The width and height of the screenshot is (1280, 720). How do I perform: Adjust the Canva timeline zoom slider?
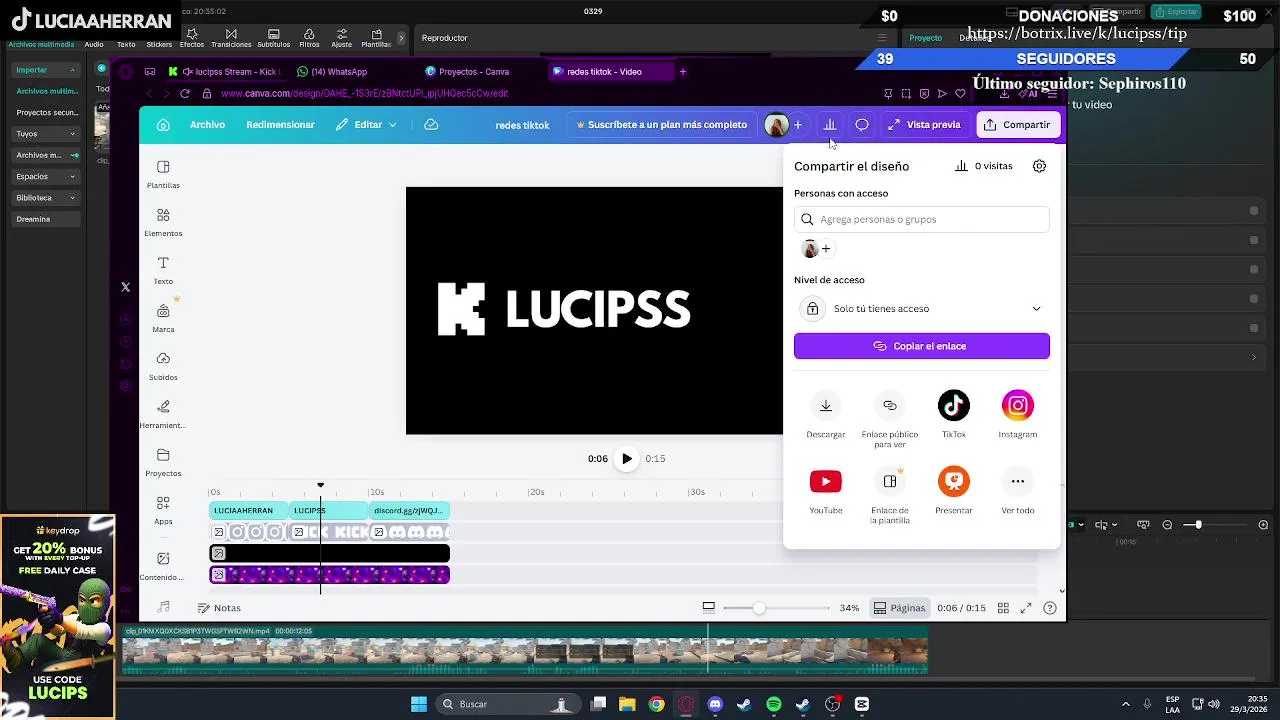[776, 608]
